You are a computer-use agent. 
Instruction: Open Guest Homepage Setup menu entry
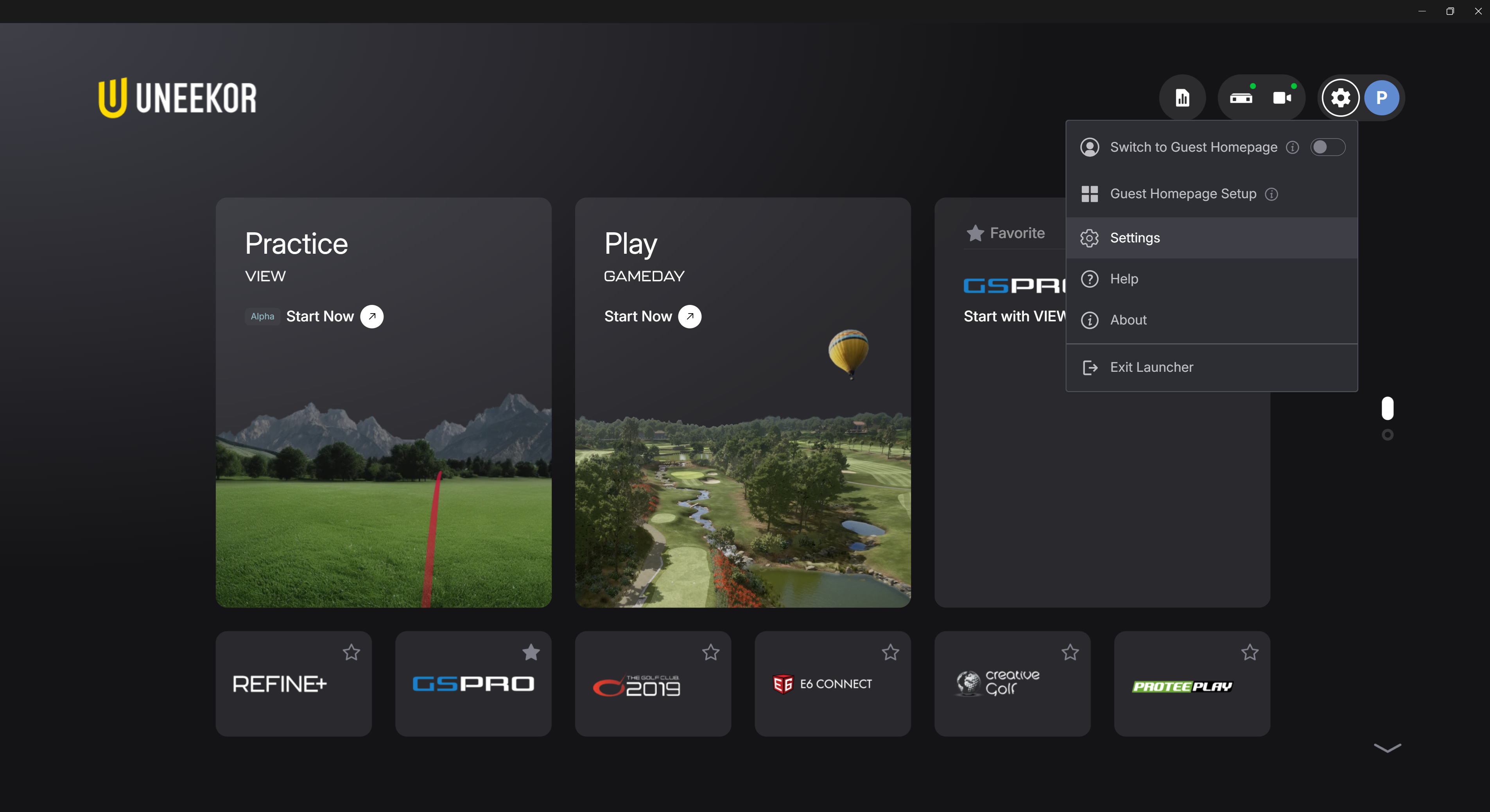[x=1212, y=194]
